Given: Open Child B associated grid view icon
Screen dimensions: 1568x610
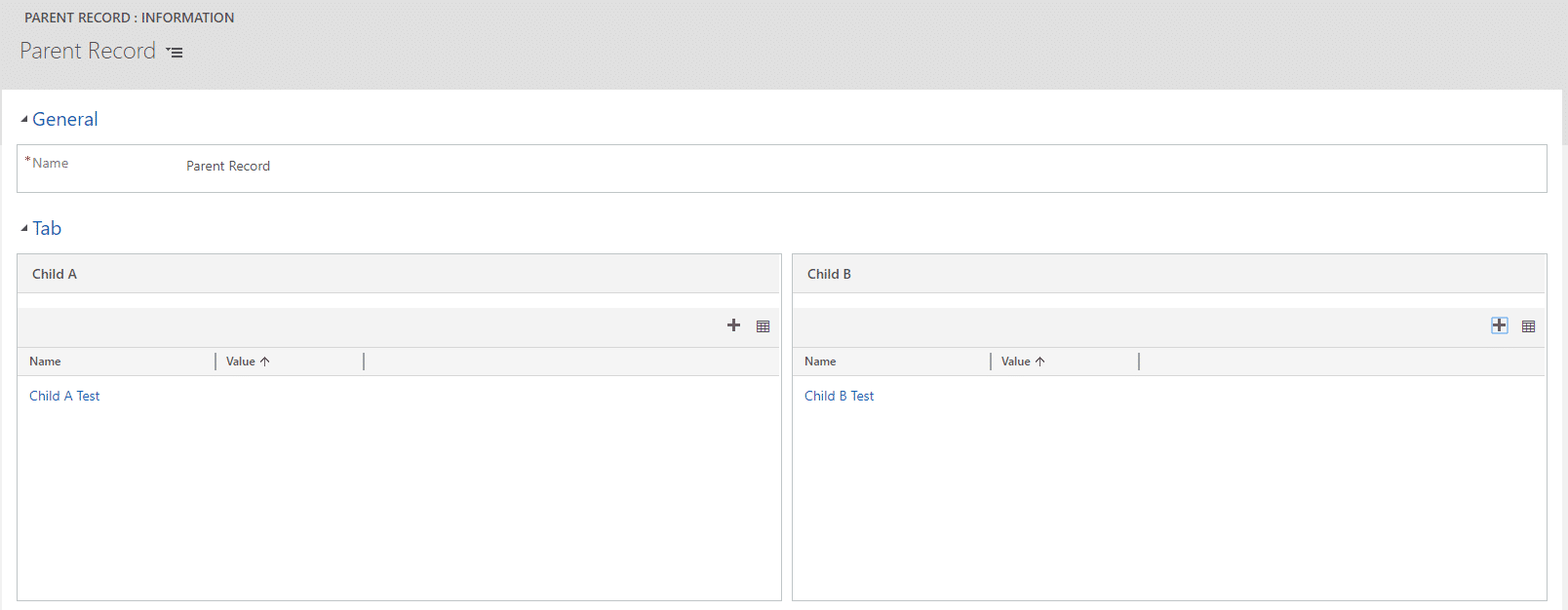Looking at the screenshot, I should [x=1528, y=326].
